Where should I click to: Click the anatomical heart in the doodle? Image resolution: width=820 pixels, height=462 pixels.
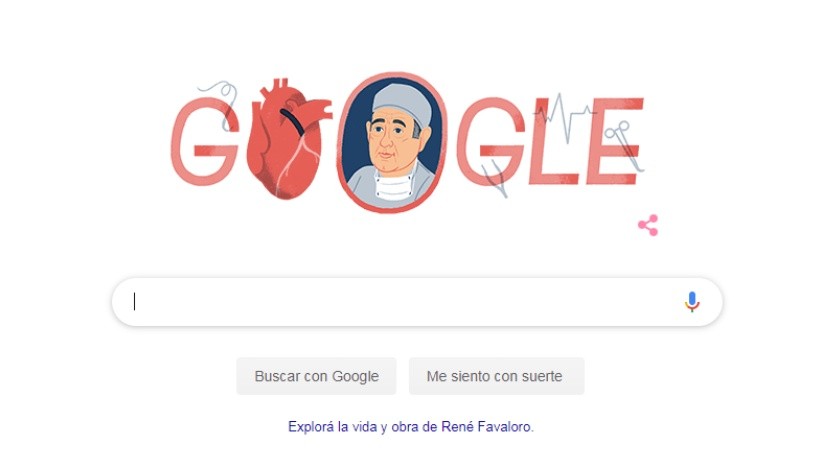[x=287, y=139]
